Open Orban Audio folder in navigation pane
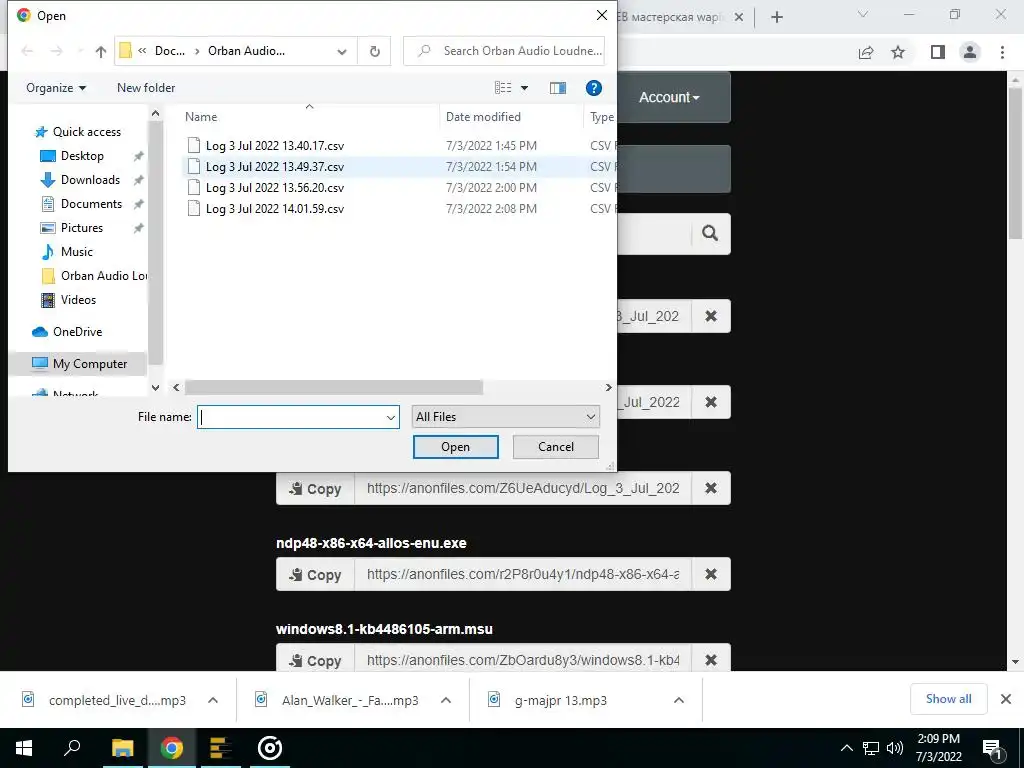This screenshot has height=768, width=1024. (93, 276)
